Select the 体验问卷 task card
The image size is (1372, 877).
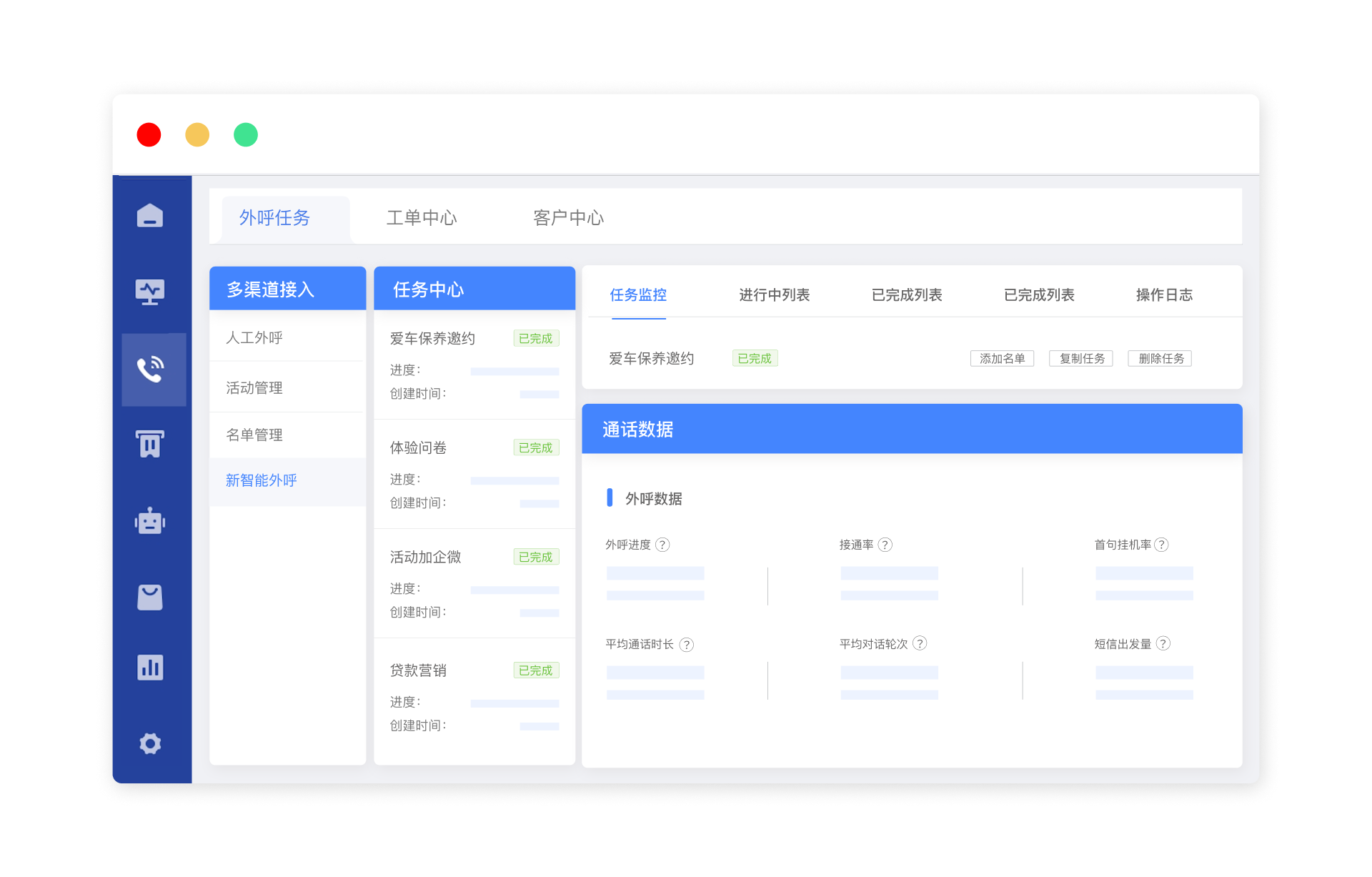pyautogui.click(x=418, y=447)
